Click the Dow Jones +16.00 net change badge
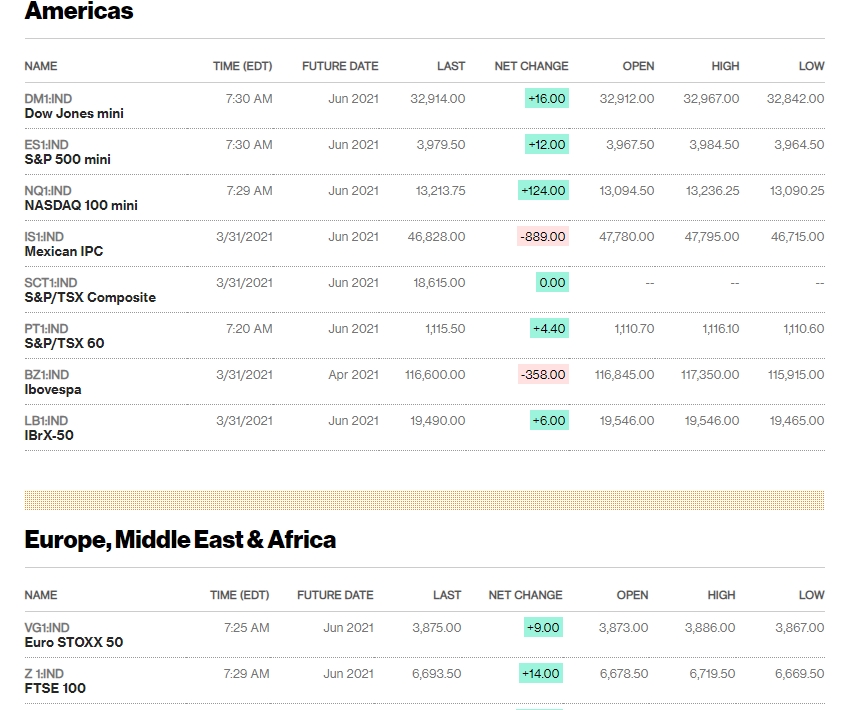 pyautogui.click(x=546, y=99)
